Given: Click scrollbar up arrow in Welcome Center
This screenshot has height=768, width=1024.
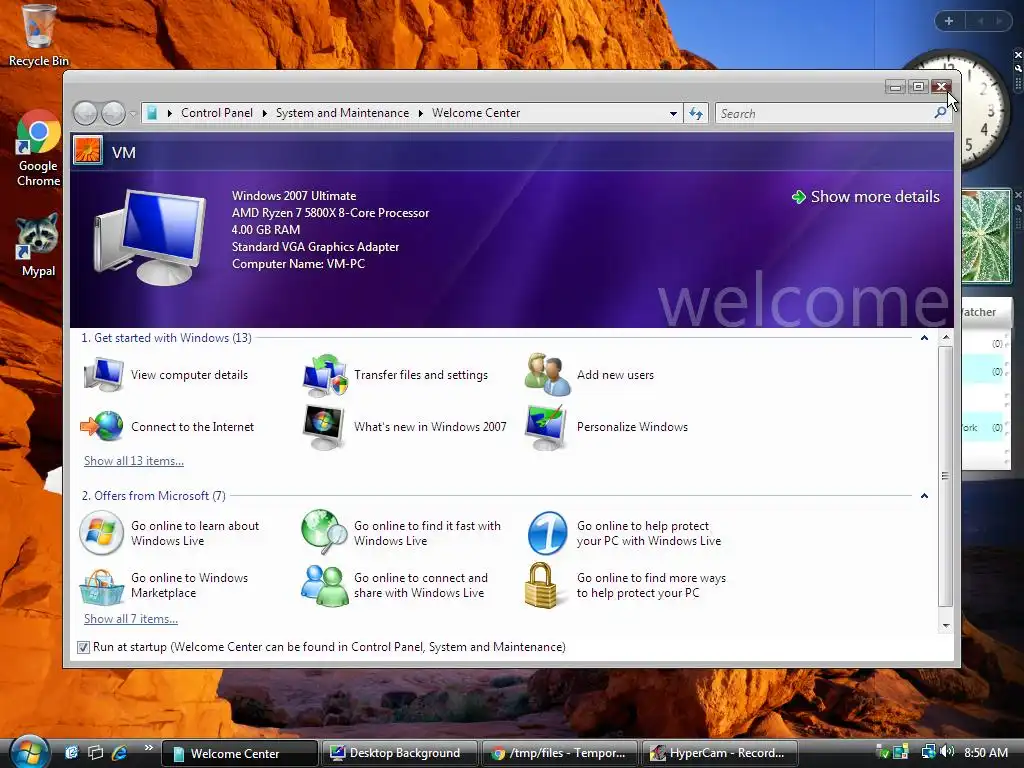Looking at the screenshot, I should click(x=946, y=338).
